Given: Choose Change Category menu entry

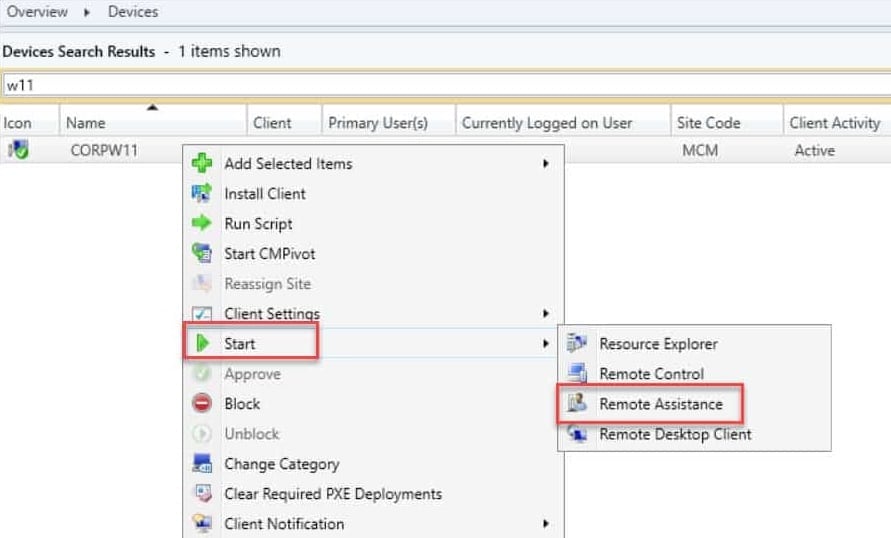Looking at the screenshot, I should point(373,464).
